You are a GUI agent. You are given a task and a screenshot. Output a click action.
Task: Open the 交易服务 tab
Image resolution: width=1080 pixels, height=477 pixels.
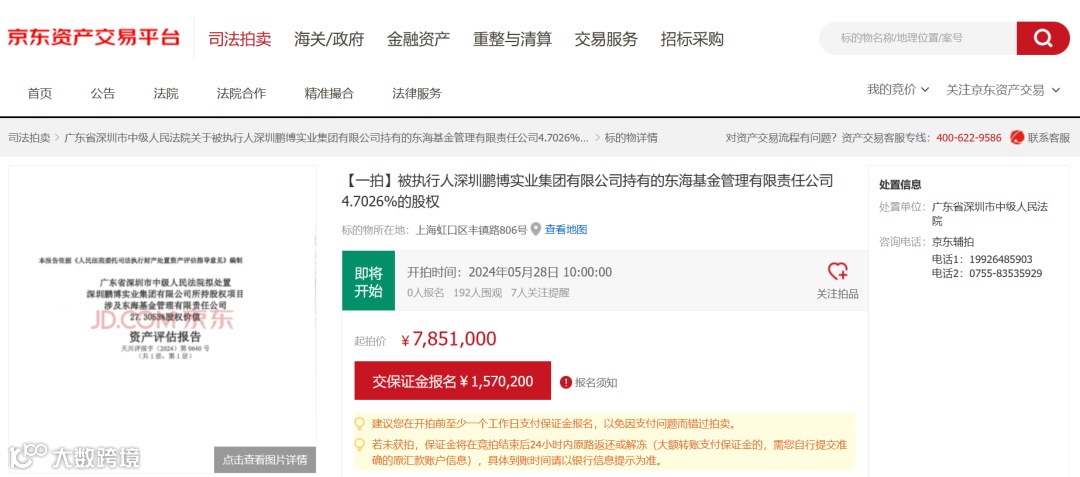pyautogui.click(x=606, y=39)
